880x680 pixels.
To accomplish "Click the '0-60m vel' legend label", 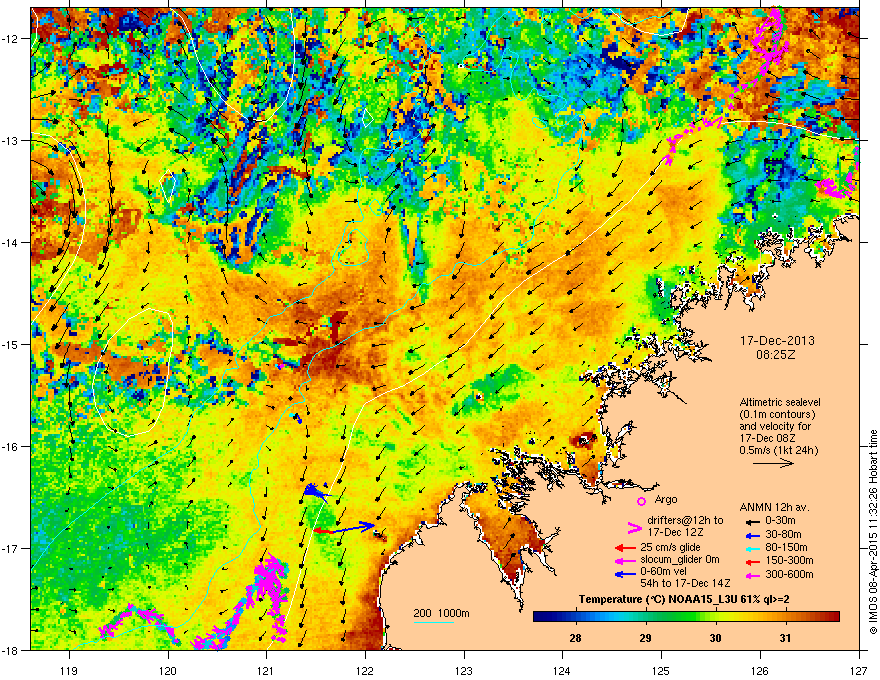I will 663,571.
